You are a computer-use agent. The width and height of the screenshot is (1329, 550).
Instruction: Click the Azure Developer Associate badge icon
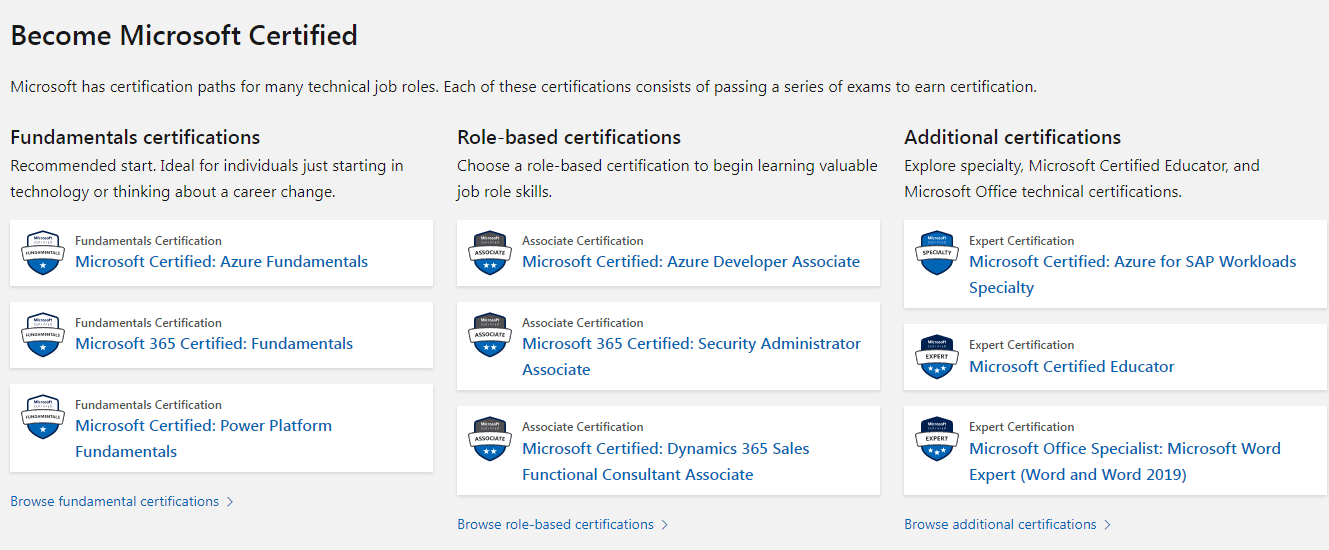(x=490, y=253)
